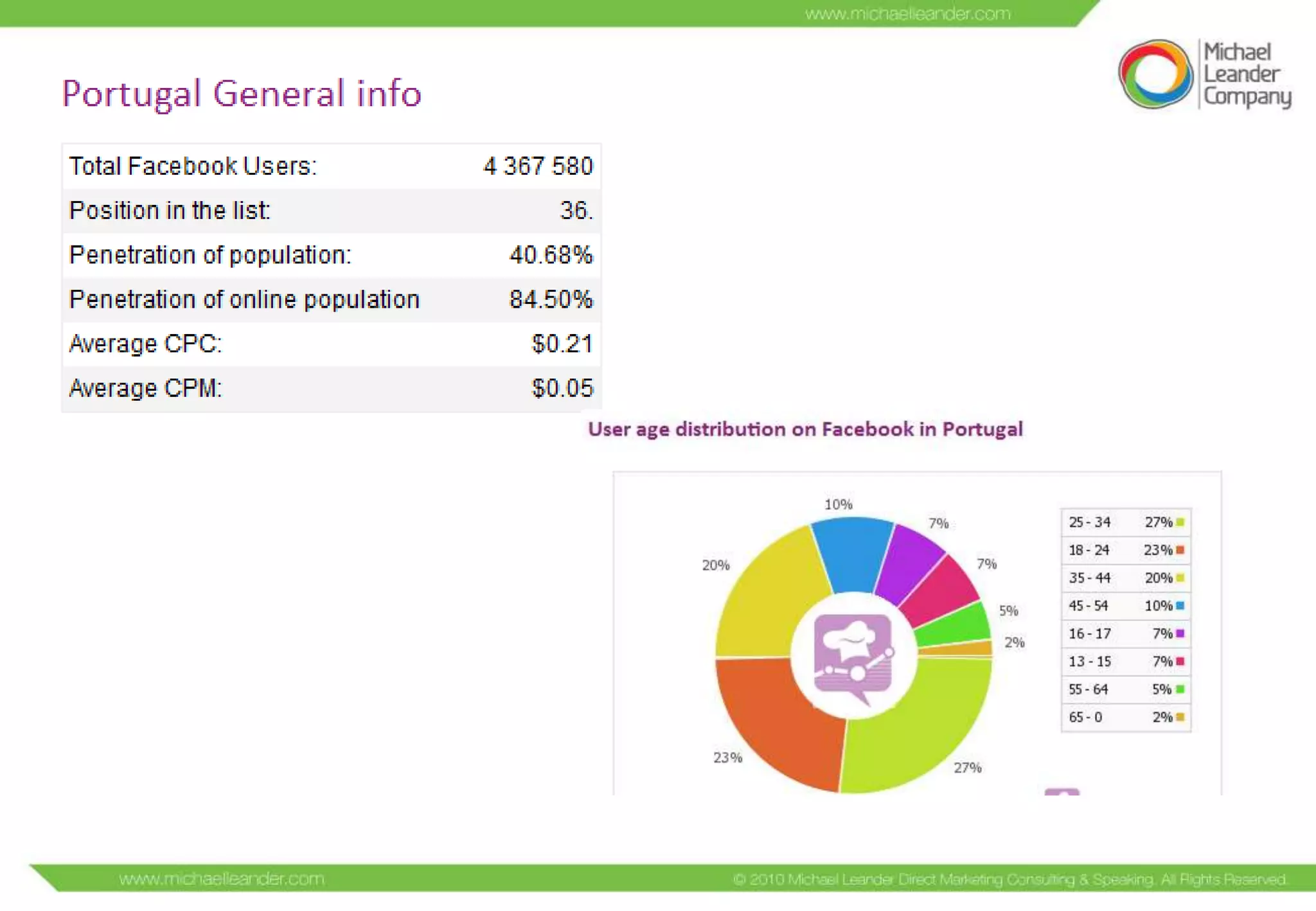Open www.michaelleander.com link in top banner

tap(907, 13)
